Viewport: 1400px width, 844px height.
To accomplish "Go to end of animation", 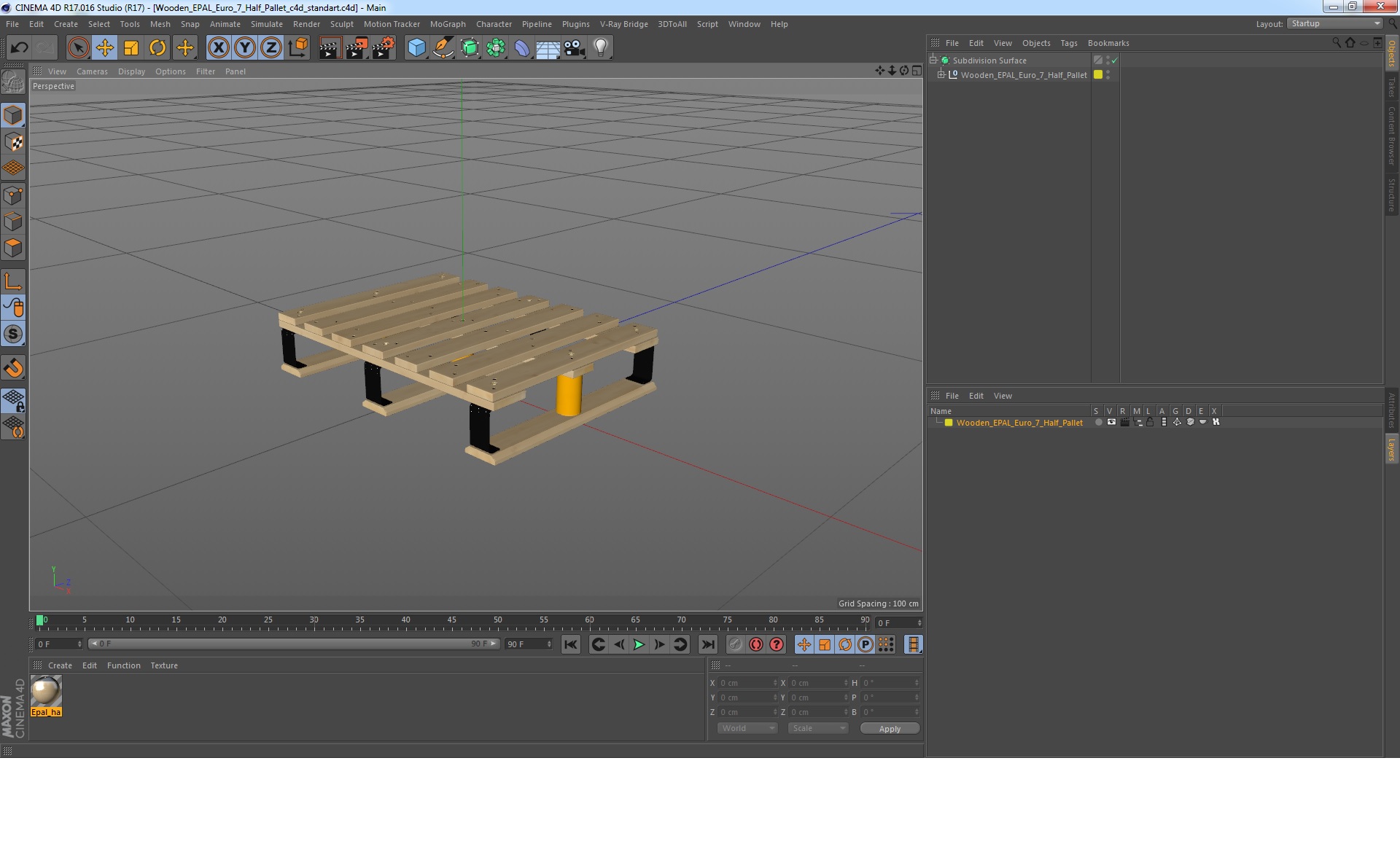I will click(x=707, y=644).
